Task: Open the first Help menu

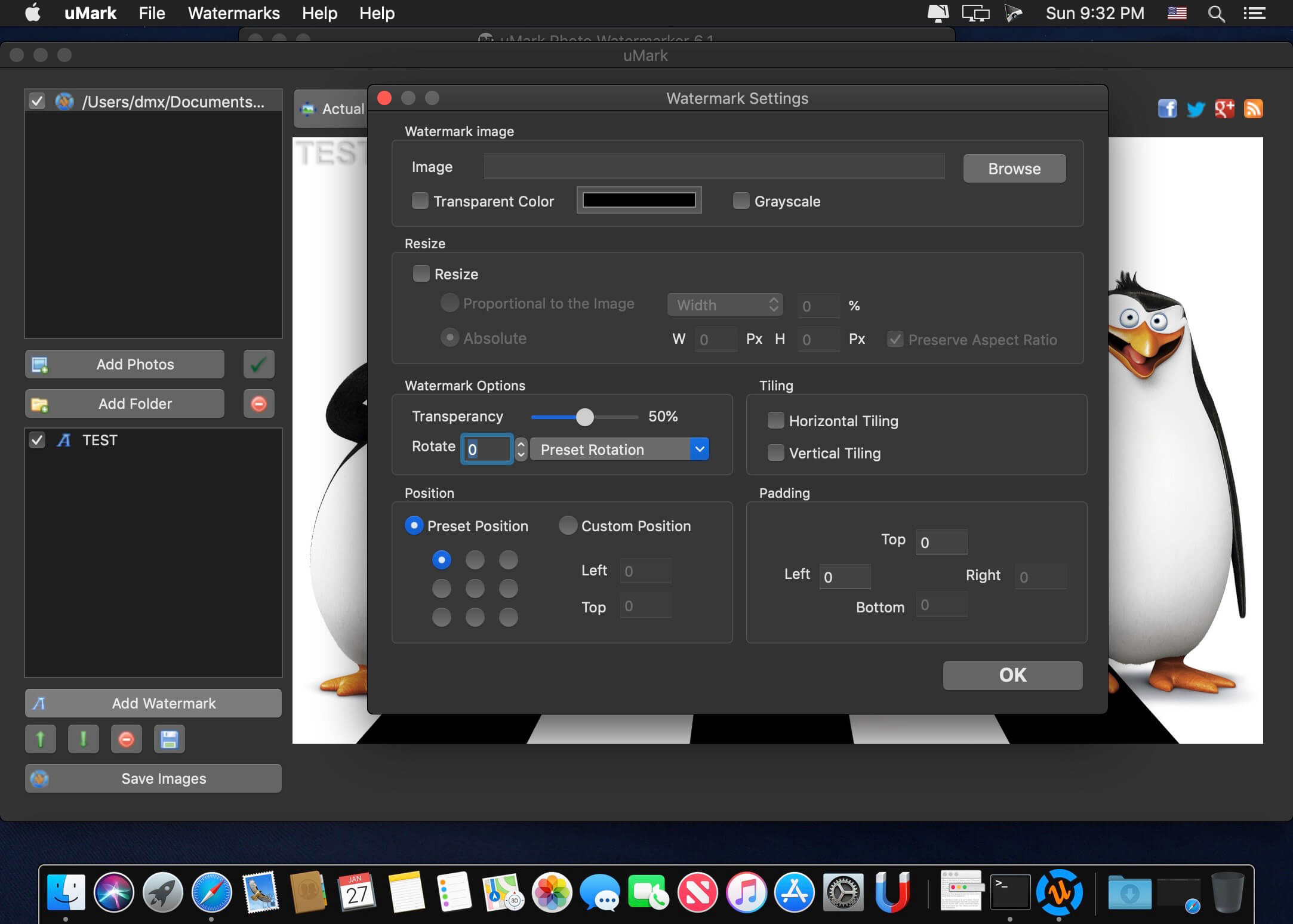Action: pyautogui.click(x=319, y=13)
